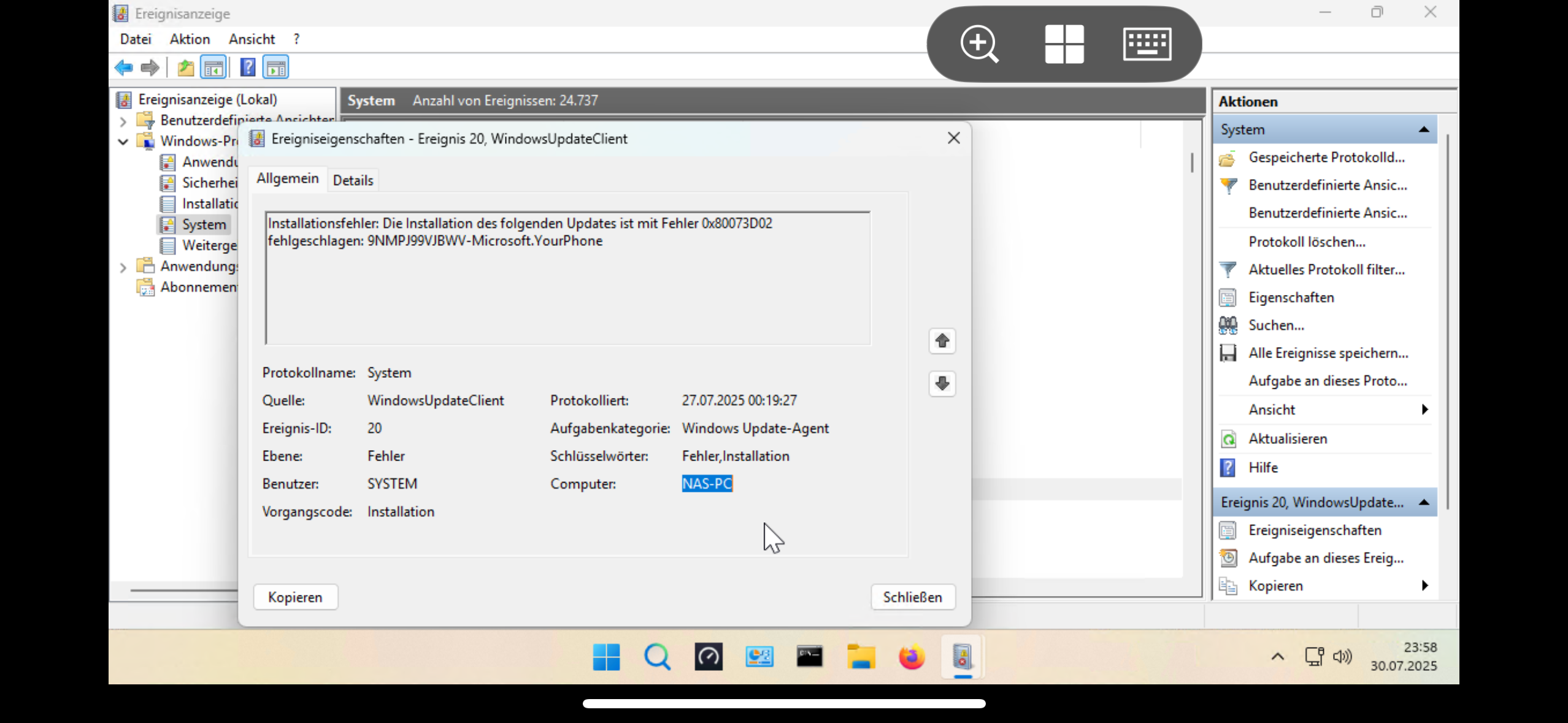Viewport: 1568px width, 723px height.
Task: Show next event with down arrow
Action: 942,384
